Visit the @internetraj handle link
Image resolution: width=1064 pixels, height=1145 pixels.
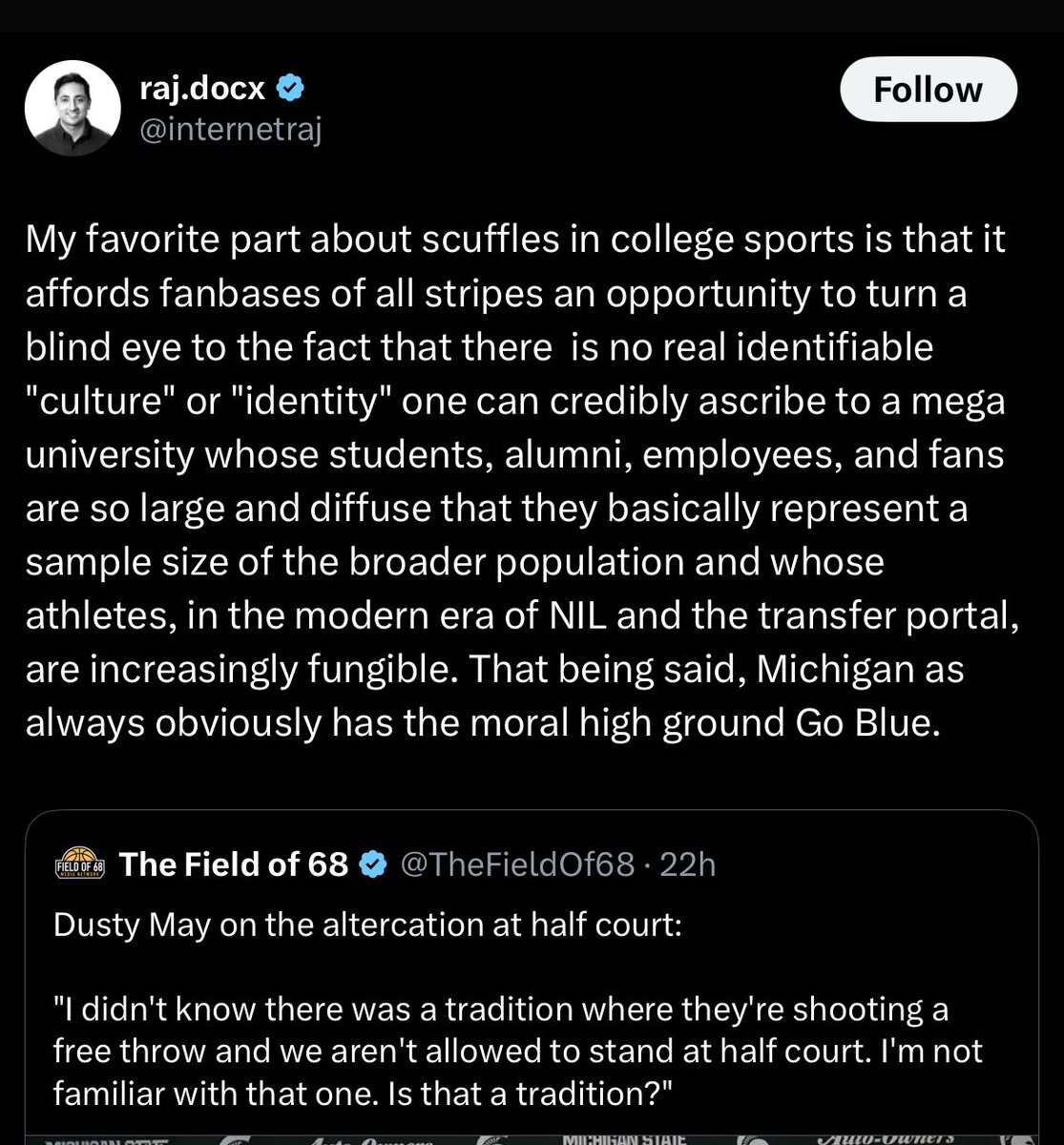coord(230,129)
